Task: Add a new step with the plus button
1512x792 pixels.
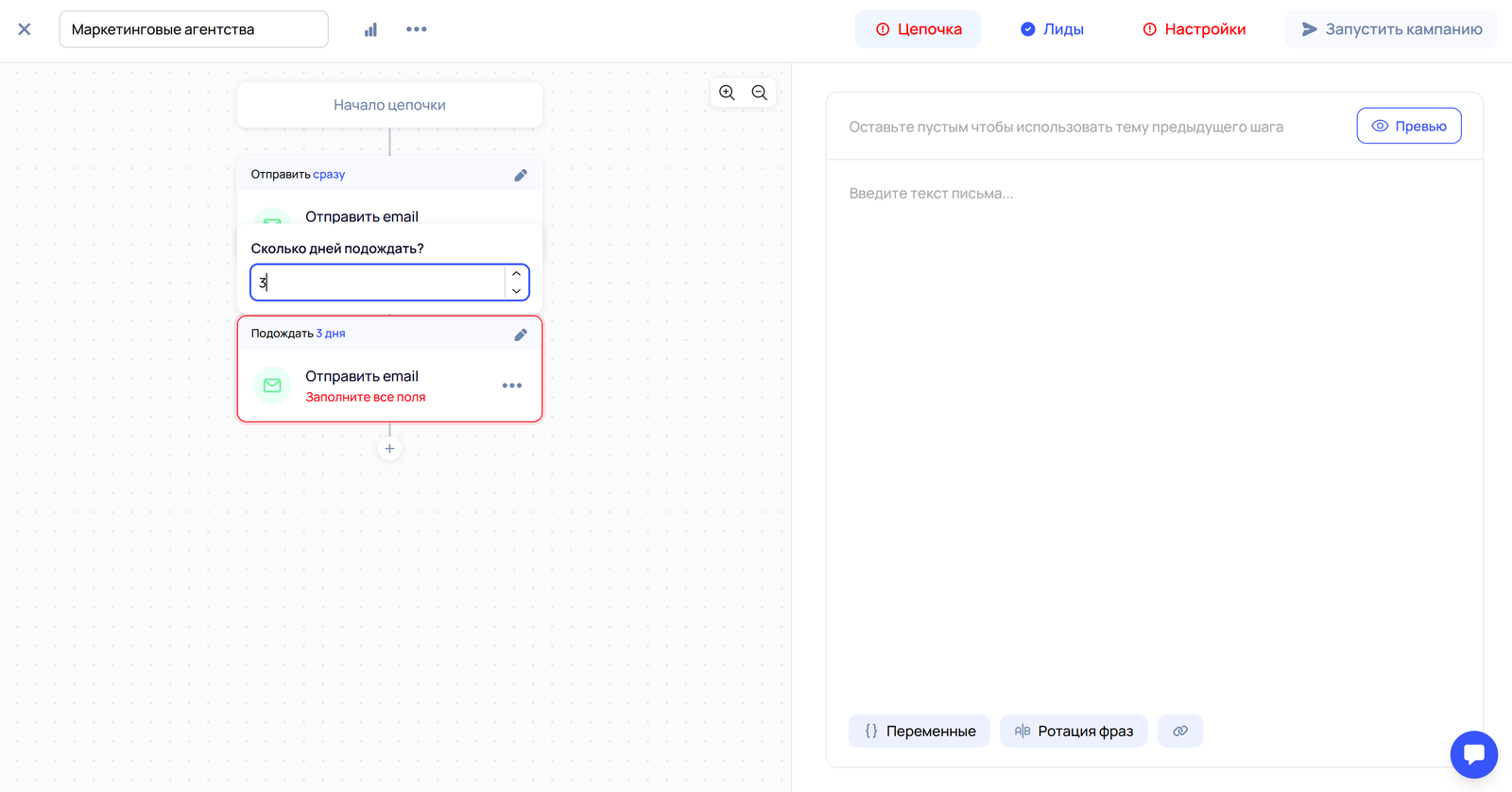Action: 389,449
